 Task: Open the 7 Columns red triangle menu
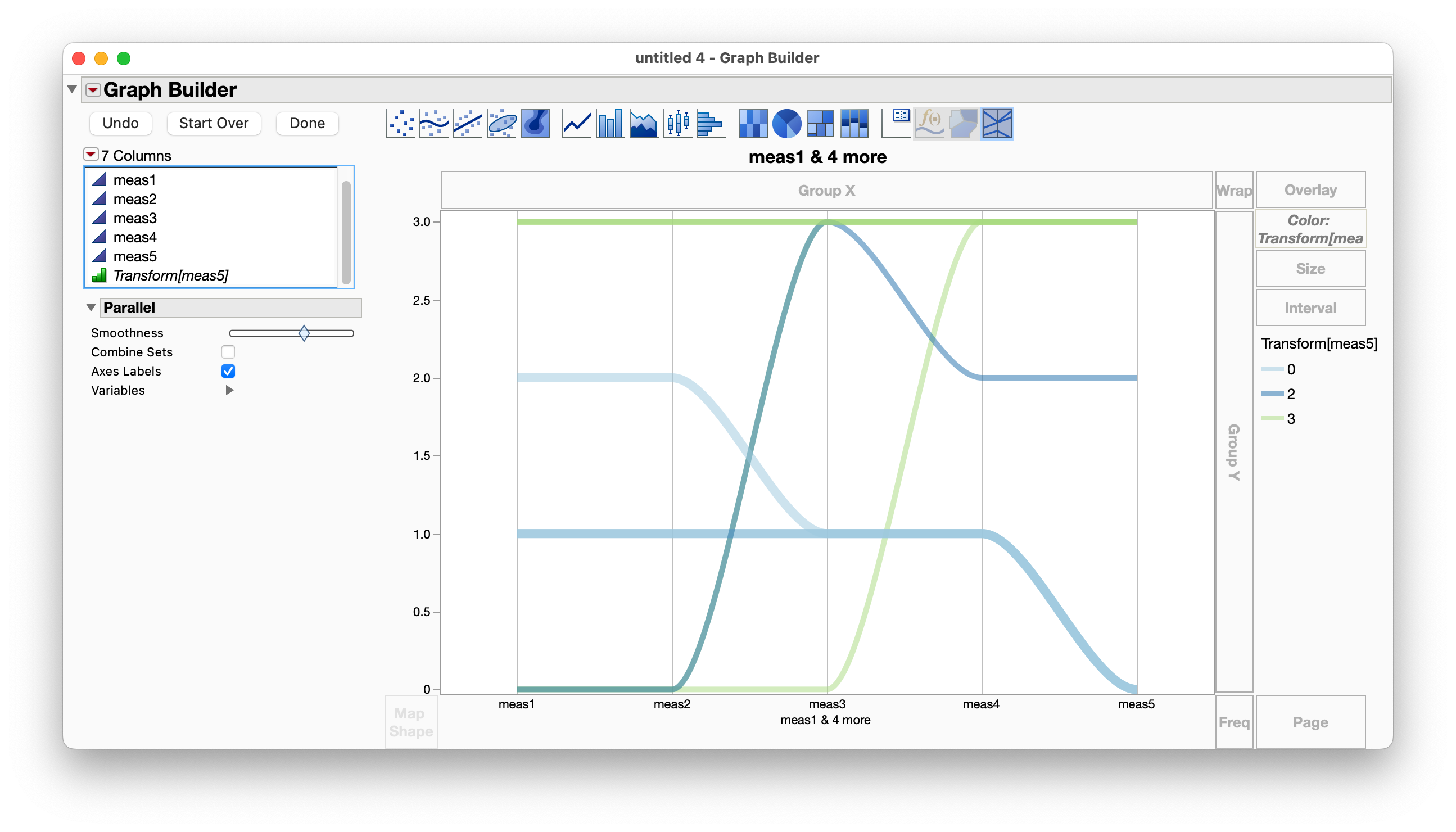(x=91, y=155)
